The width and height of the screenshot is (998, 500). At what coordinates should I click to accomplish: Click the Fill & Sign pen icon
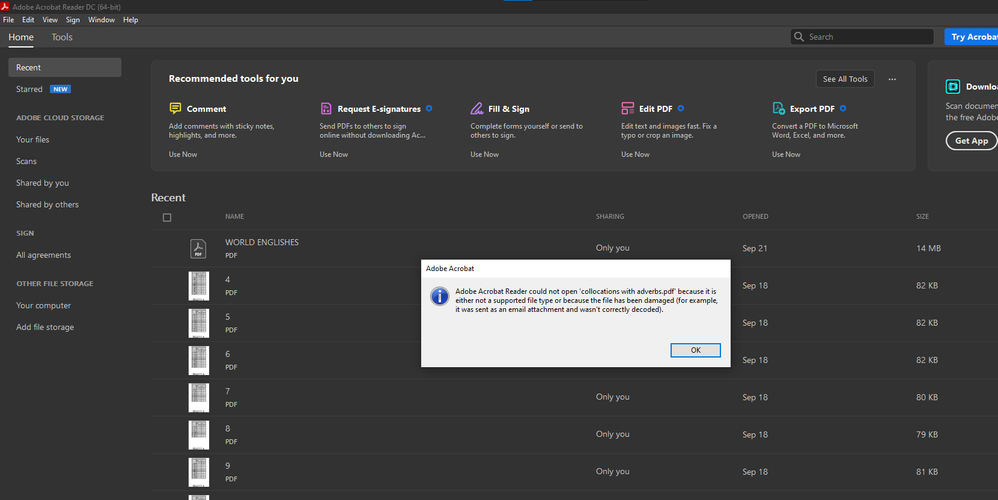coord(477,108)
